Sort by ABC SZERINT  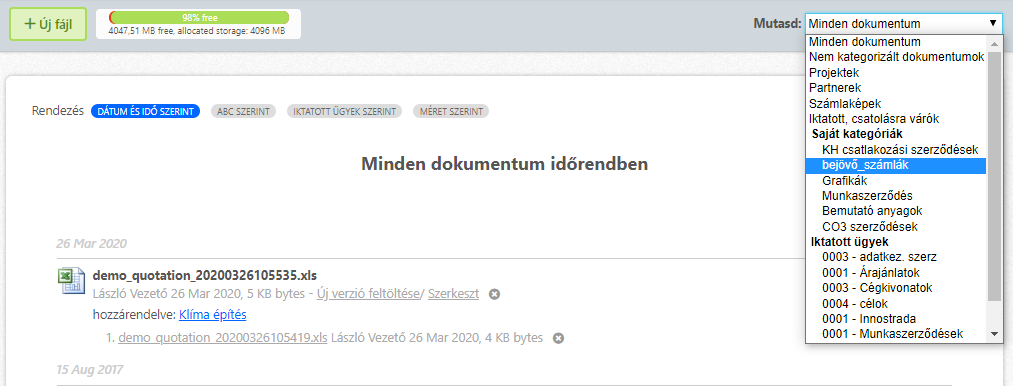coord(244,111)
